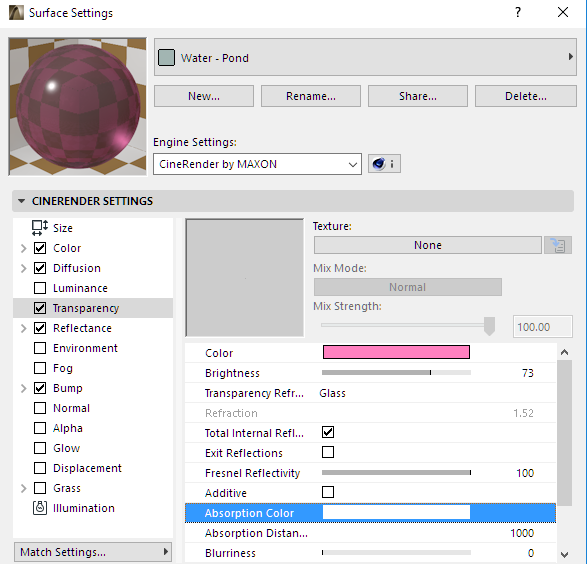
Task: Click the Water - Pond color swatch icon
Action: 166,58
